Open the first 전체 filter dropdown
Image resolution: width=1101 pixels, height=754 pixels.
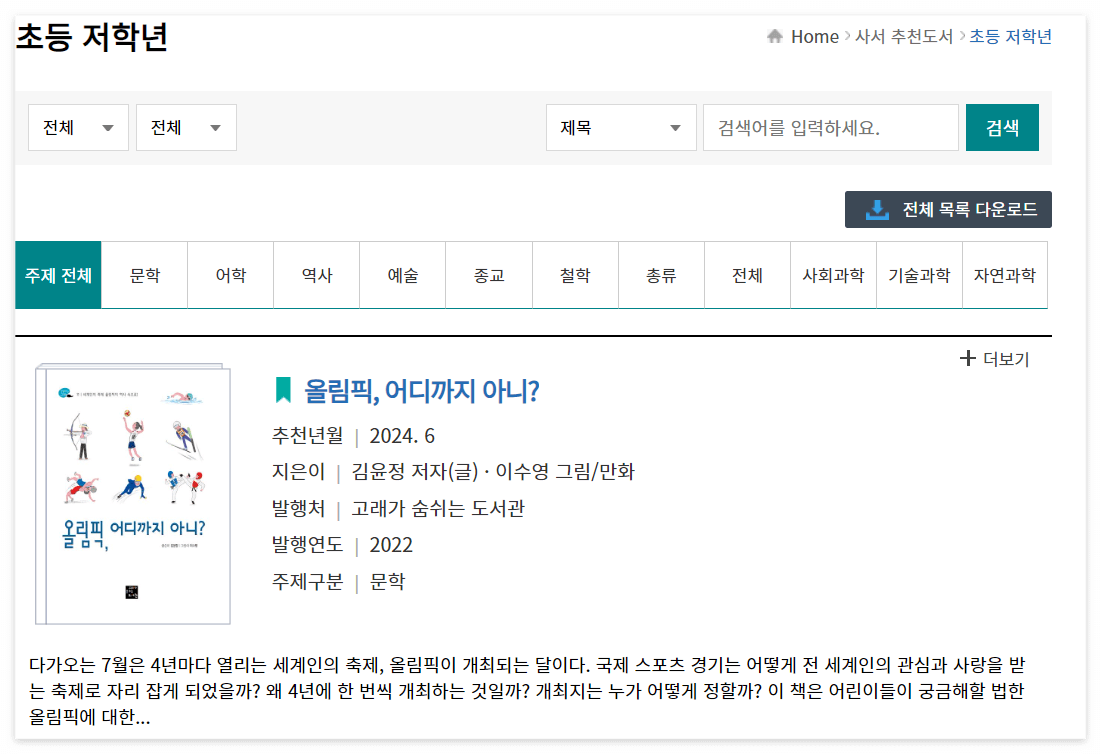(77, 127)
